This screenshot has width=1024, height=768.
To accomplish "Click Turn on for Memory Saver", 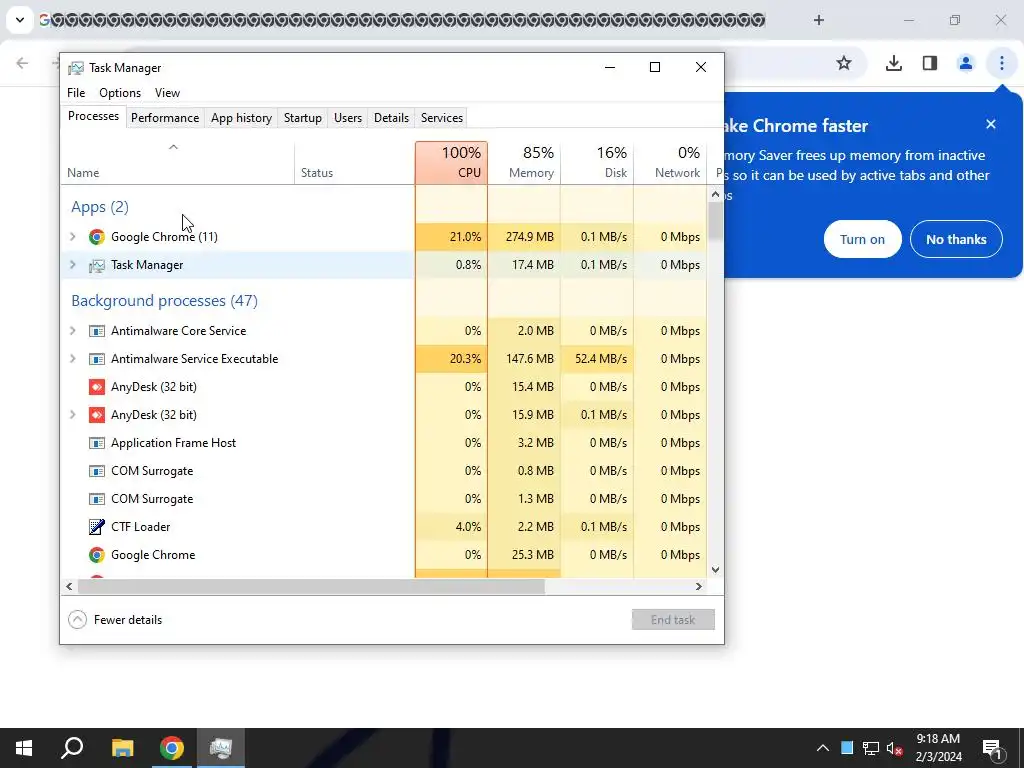I will click(x=862, y=239).
